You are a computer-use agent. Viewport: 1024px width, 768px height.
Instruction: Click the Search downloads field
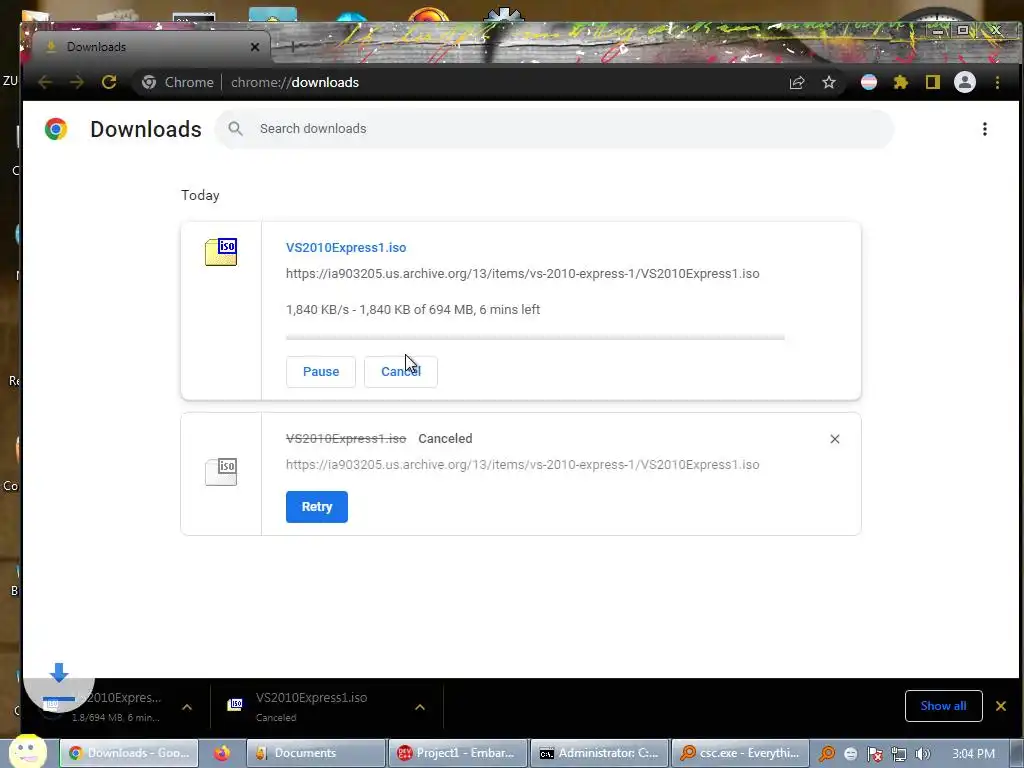point(554,129)
